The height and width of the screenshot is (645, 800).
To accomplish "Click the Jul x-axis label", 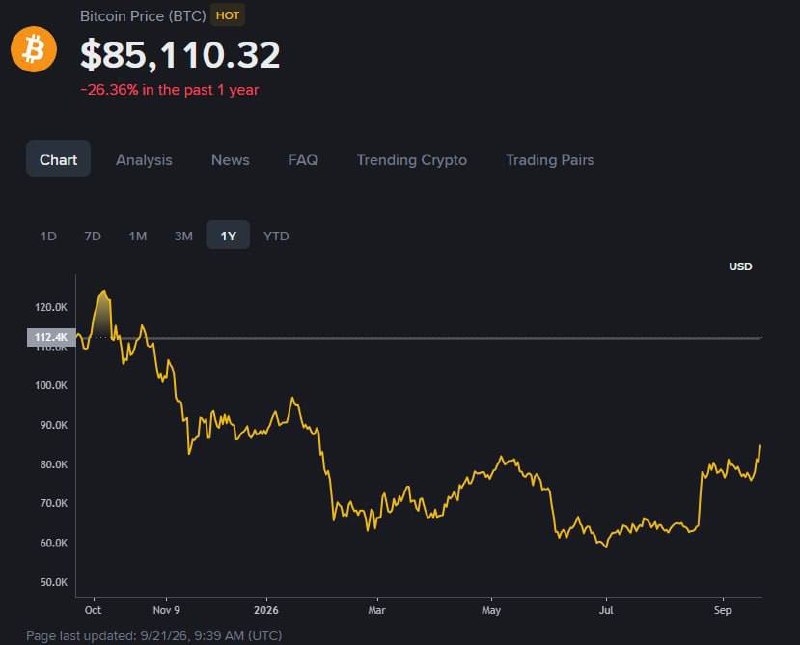I will (606, 610).
